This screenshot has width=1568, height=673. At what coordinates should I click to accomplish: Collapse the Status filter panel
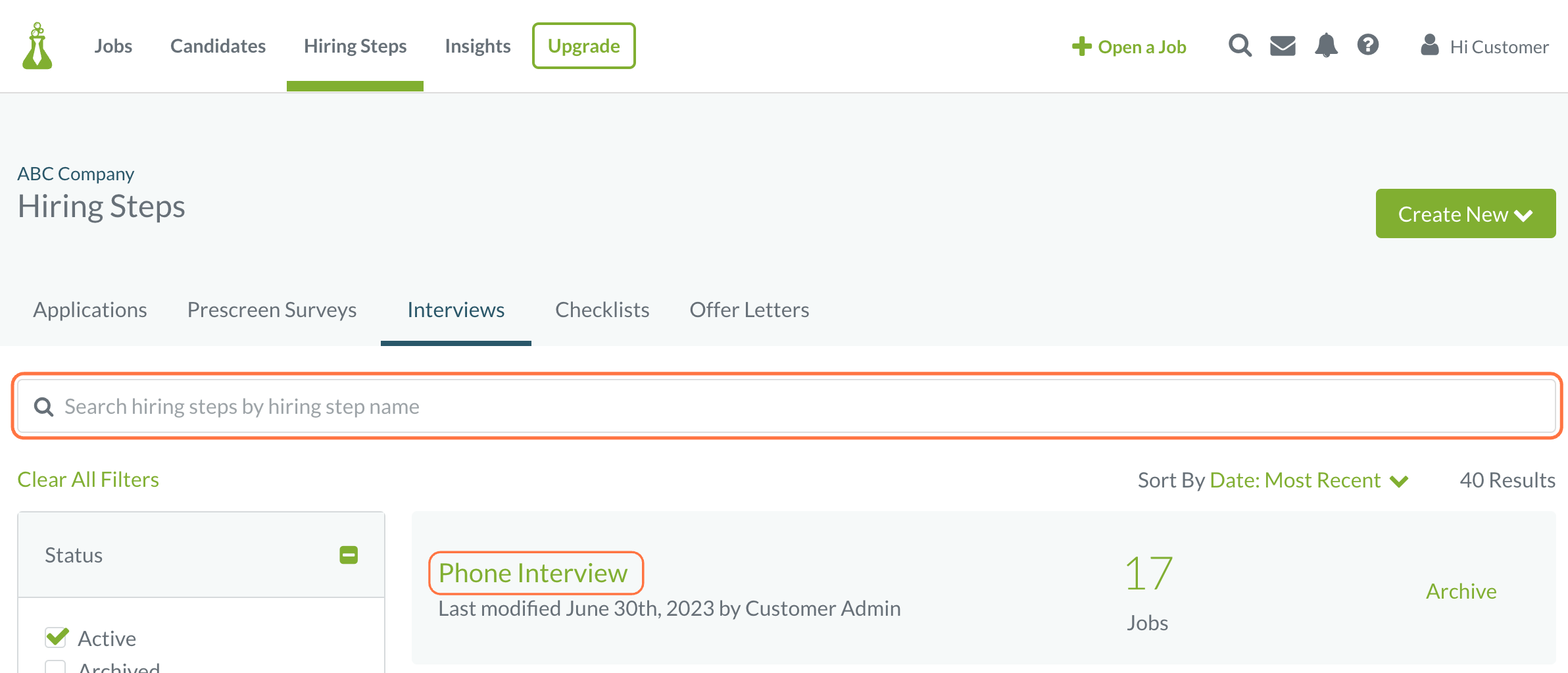(349, 555)
